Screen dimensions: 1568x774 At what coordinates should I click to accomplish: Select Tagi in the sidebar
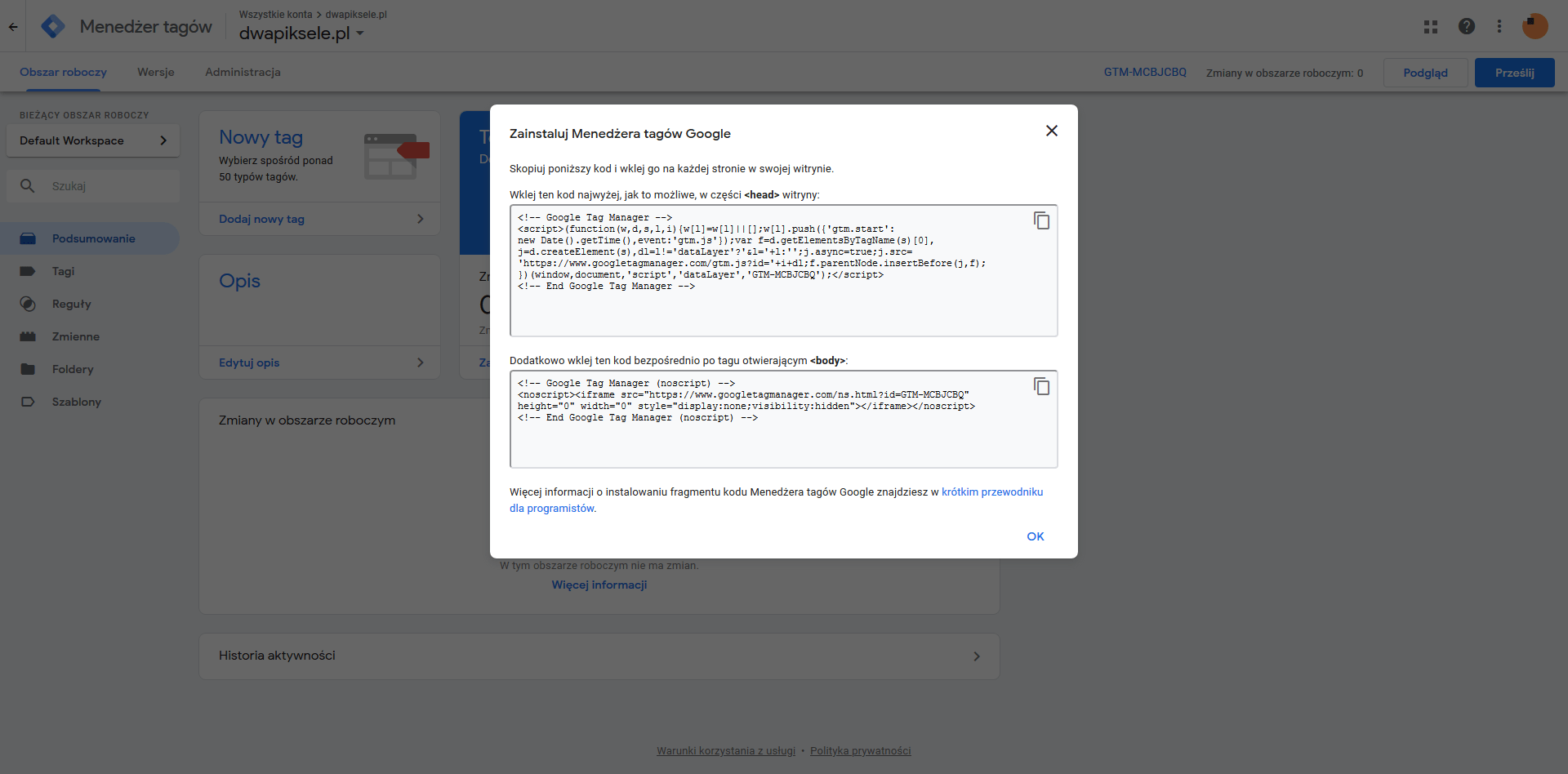click(x=63, y=271)
